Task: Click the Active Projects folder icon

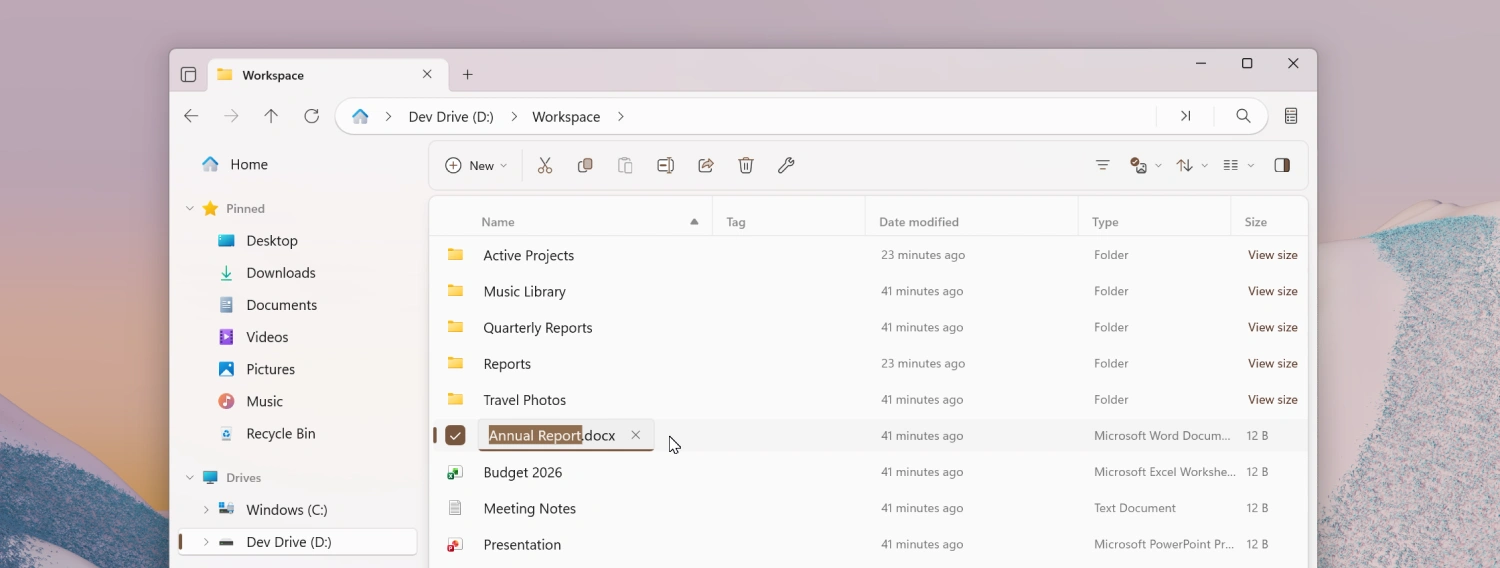Action: coord(455,255)
